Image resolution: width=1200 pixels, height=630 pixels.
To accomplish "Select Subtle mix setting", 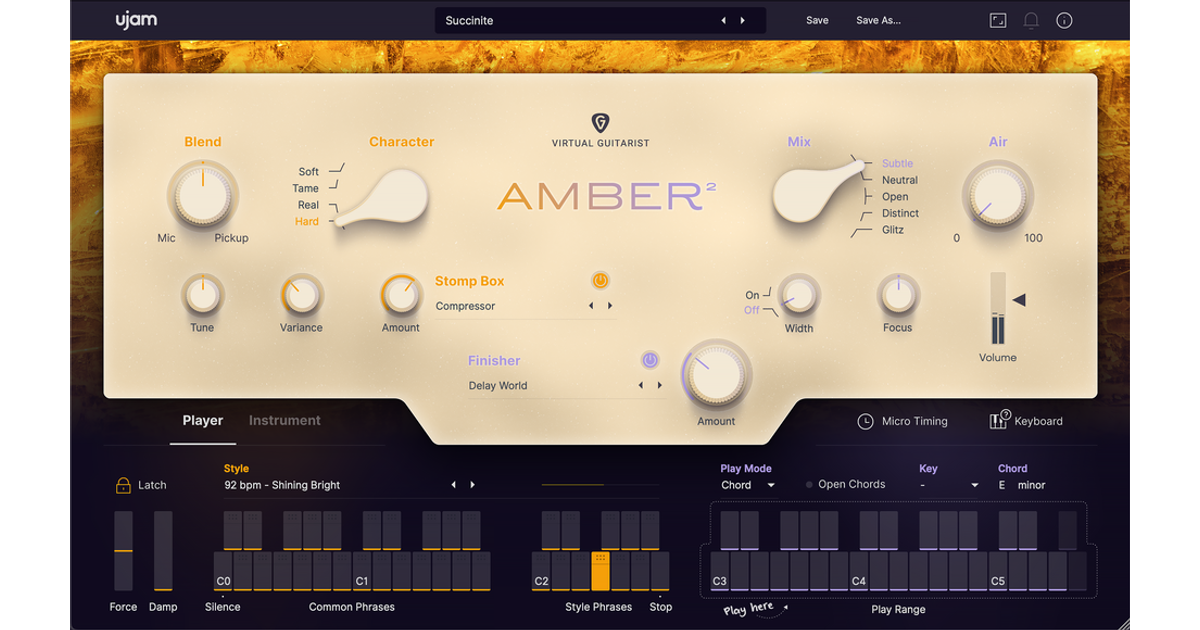I will (897, 163).
